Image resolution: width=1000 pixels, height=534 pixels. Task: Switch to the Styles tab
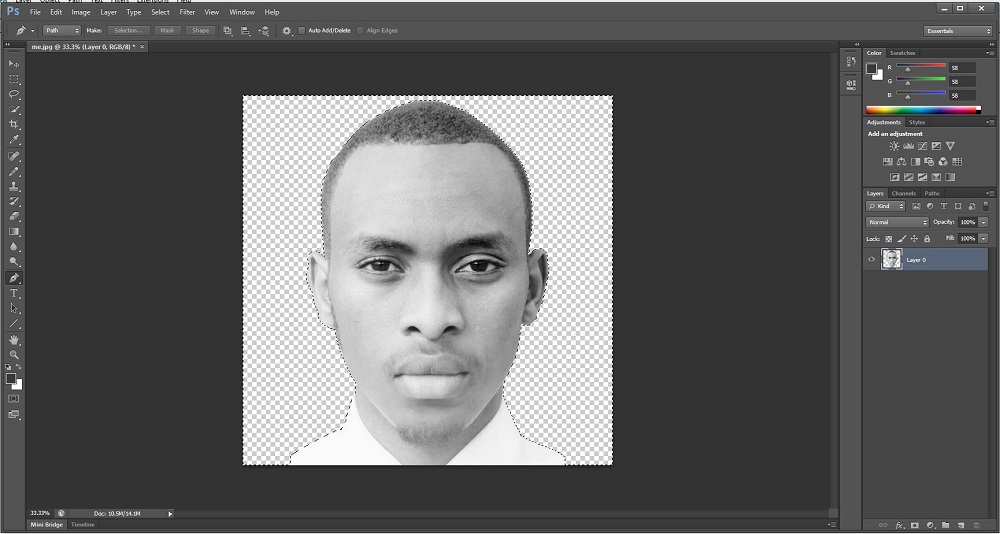[x=917, y=122]
